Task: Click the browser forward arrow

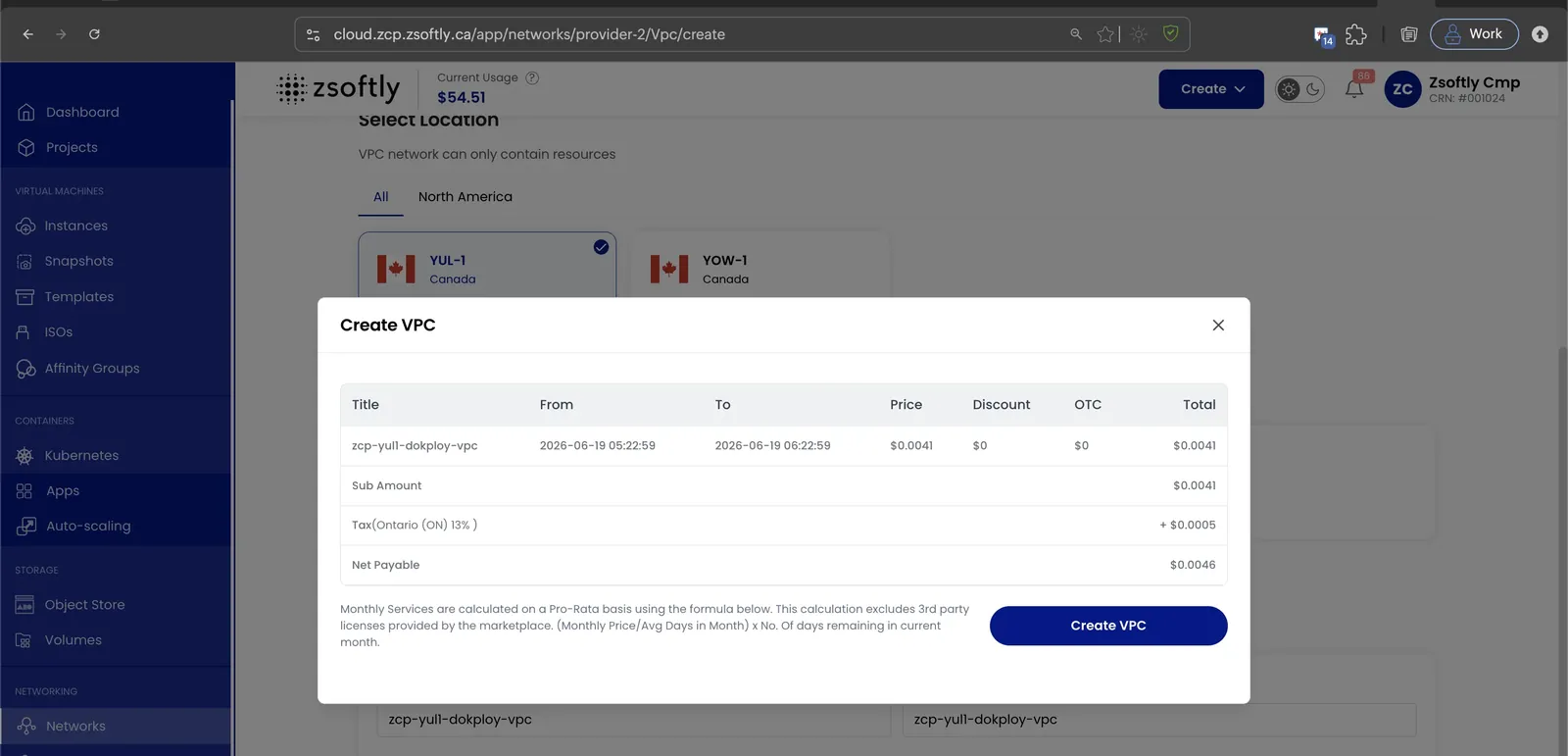Action: point(61,34)
